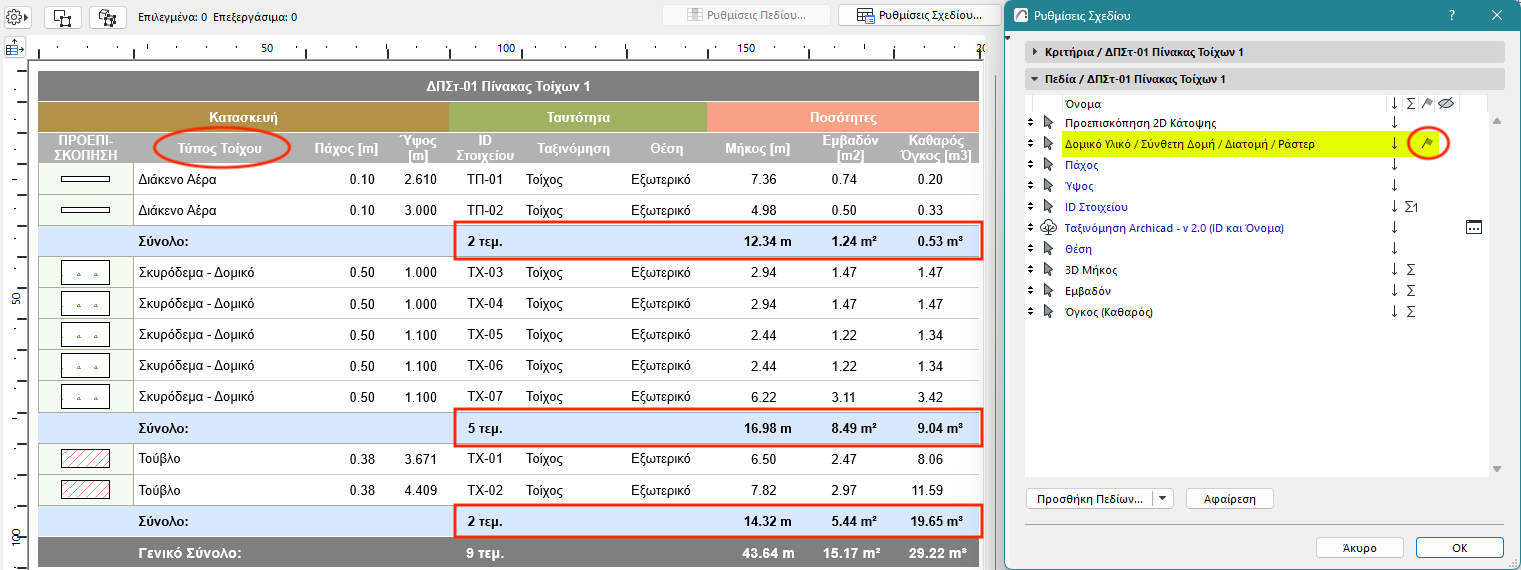Screen dimensions: 1521x570
Task: Collapse the Πεδία panel section
Action: click(x=1034, y=79)
